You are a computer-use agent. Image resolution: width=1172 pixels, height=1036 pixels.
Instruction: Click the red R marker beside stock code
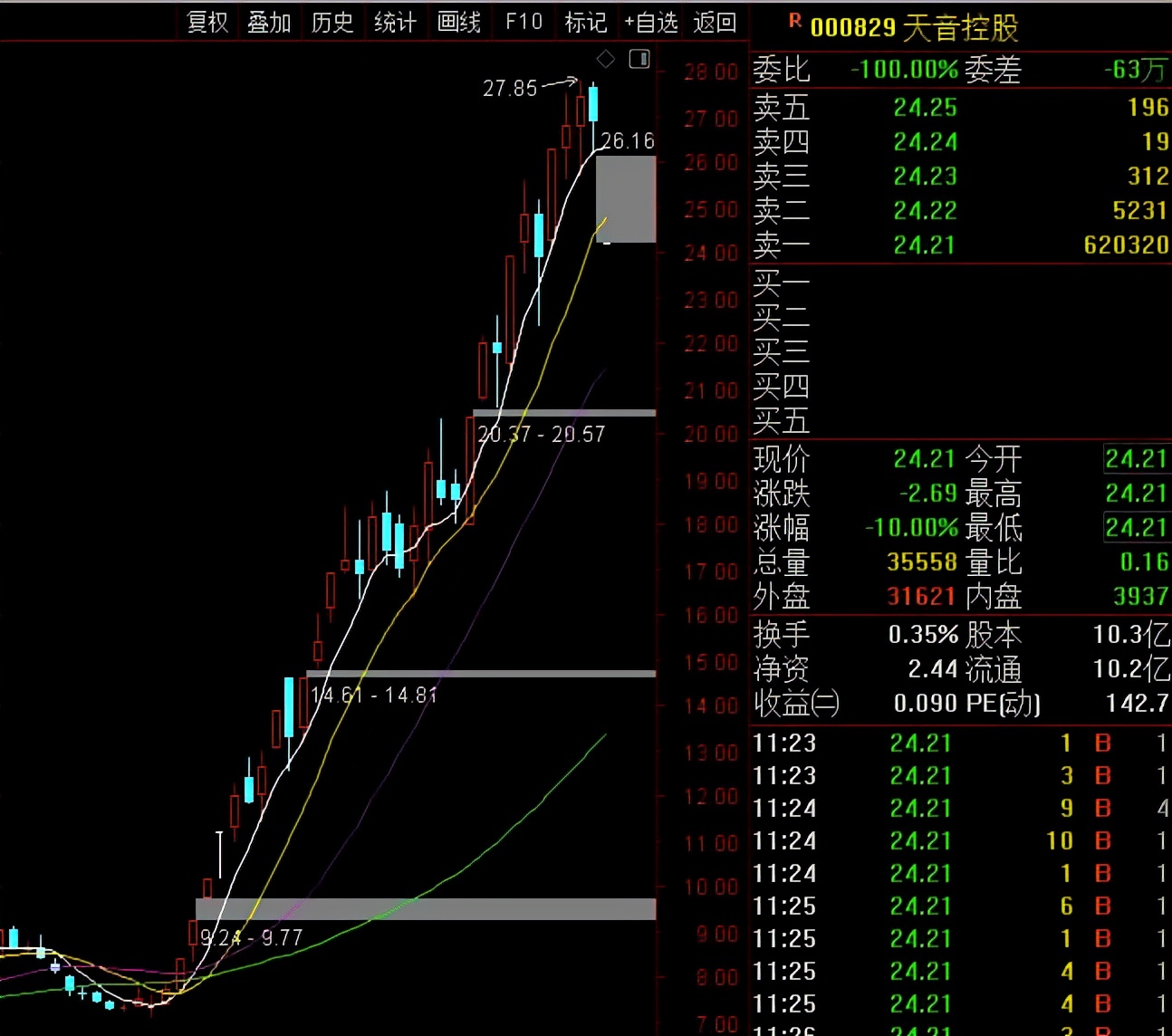click(794, 21)
